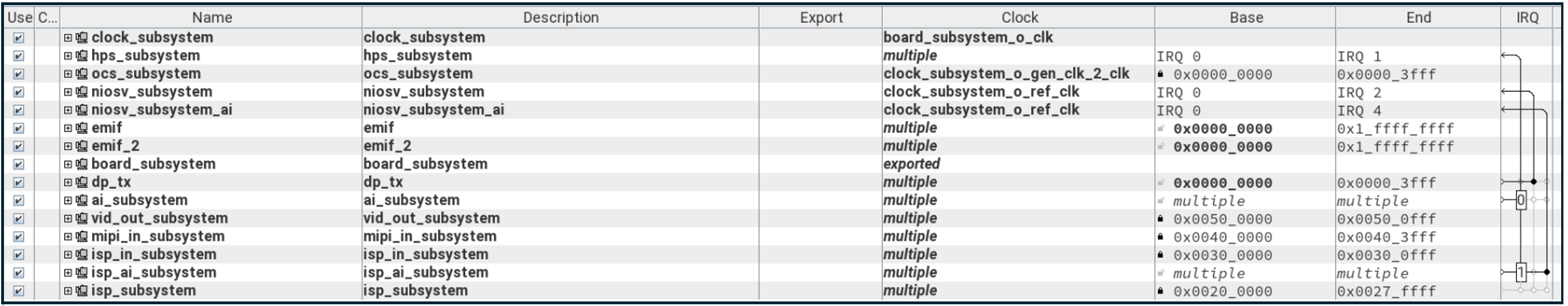Select the isp_ai_subsystem row name
Screen dimensions: 1568x306
(153, 273)
